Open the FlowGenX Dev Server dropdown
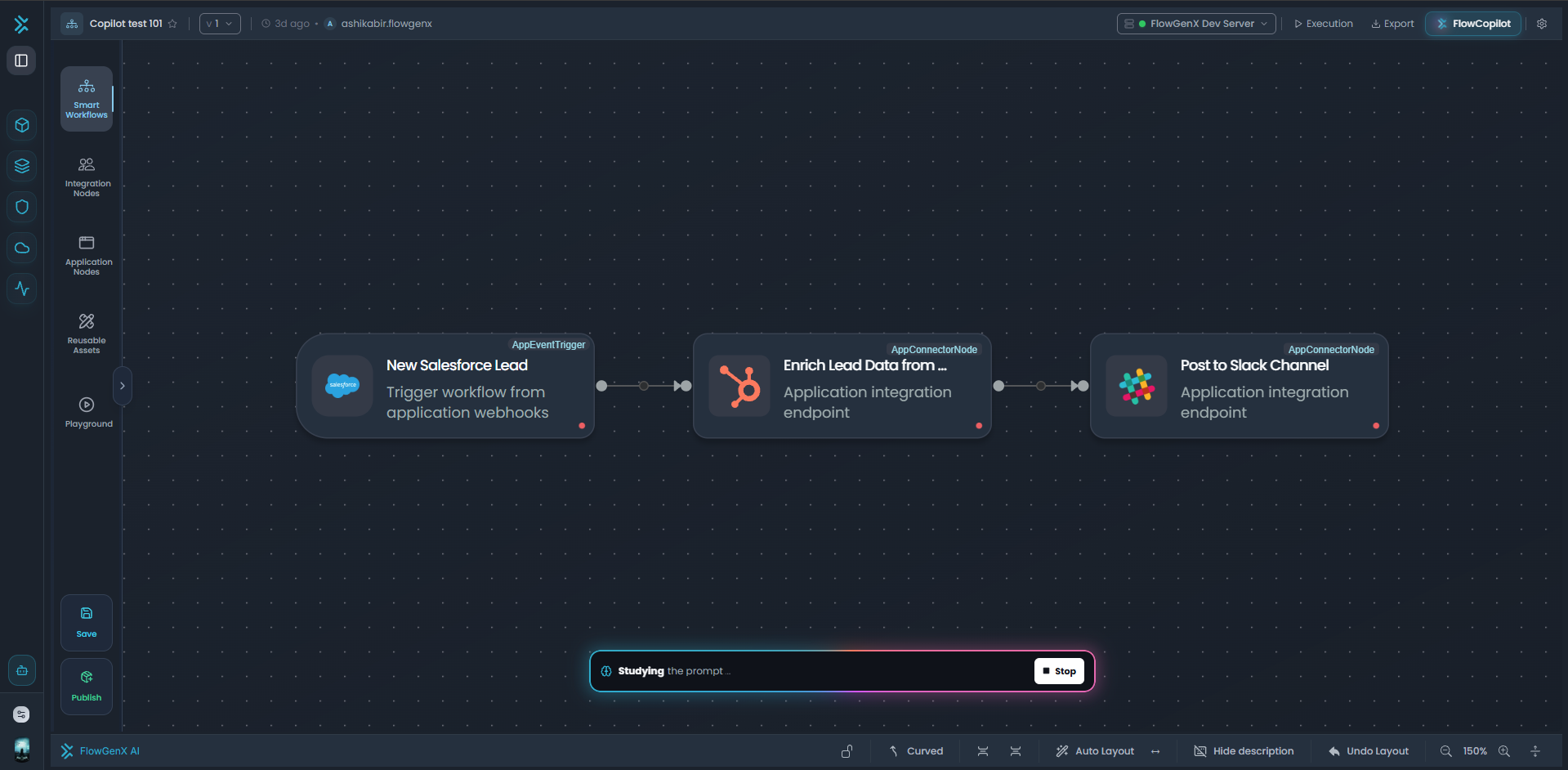Viewport: 1568px width, 770px height. click(1196, 24)
